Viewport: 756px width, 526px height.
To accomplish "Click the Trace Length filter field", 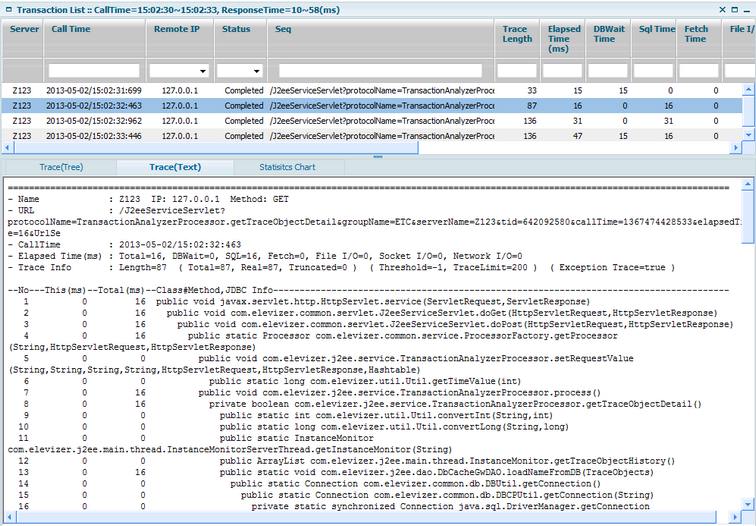I will 517,71.
